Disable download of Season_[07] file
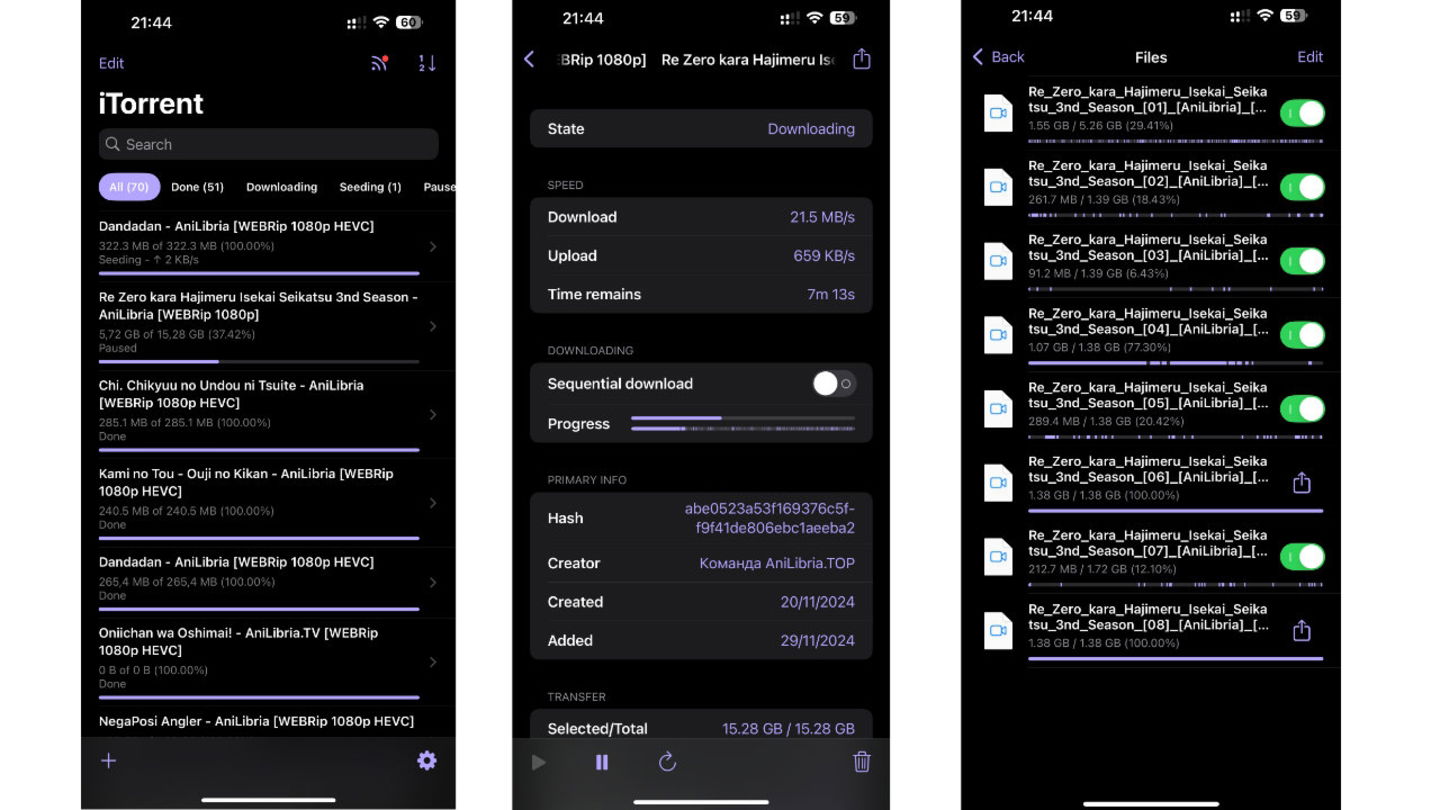 click(1302, 557)
